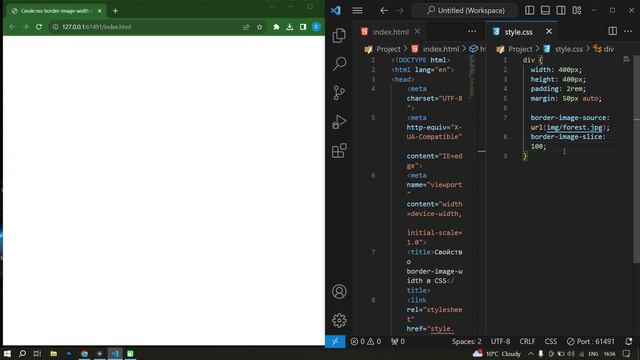Bookmark this page with the star icon
This screenshot has width=640, height=360.
coord(260,27)
